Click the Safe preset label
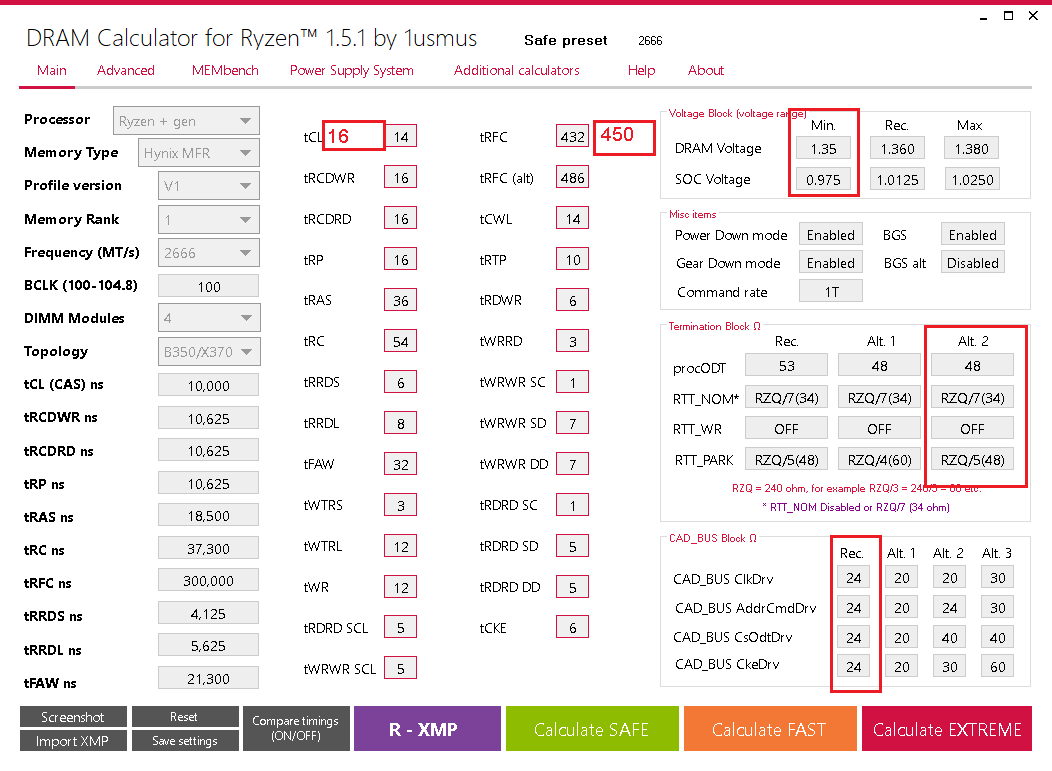Image resolution: width=1052 pixels, height=771 pixels. [566, 40]
